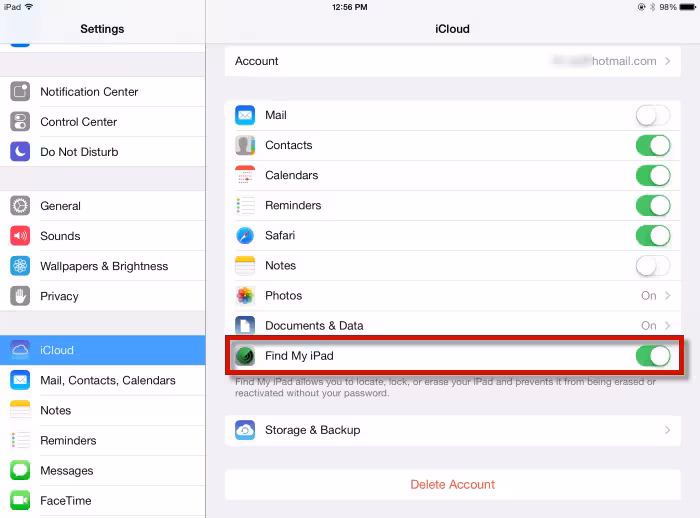Tap the iCloud title in the header
This screenshot has height=518, width=700.
452,29
